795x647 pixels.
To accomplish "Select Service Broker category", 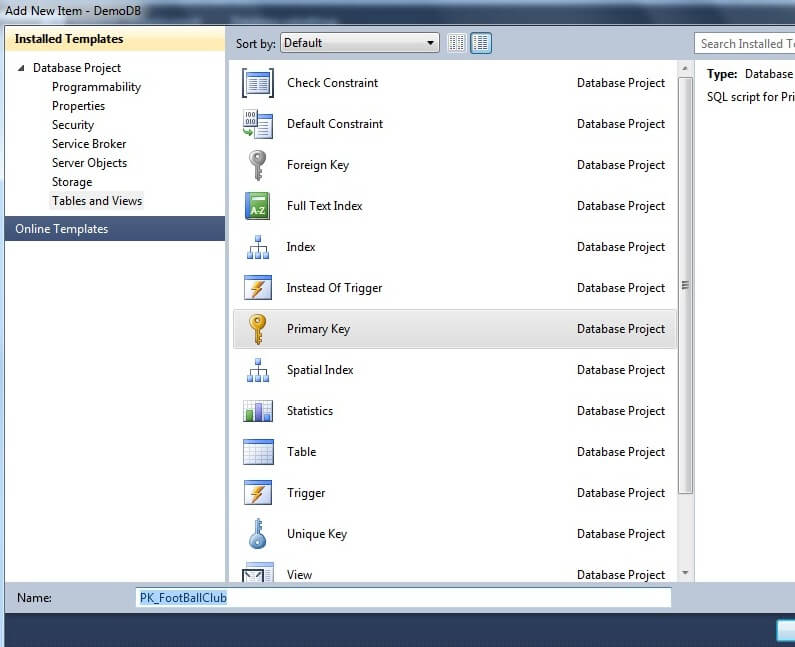I will click(x=89, y=144).
